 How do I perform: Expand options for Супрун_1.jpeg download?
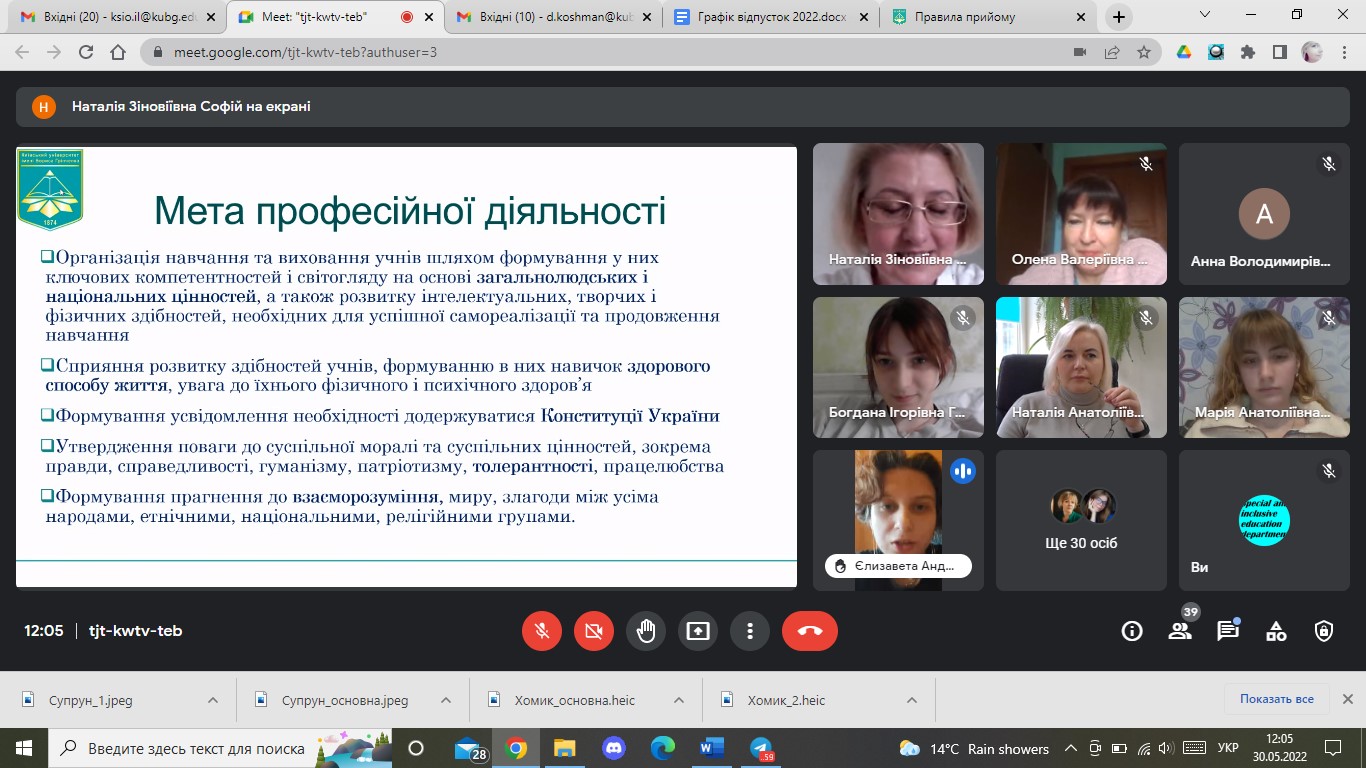212,700
